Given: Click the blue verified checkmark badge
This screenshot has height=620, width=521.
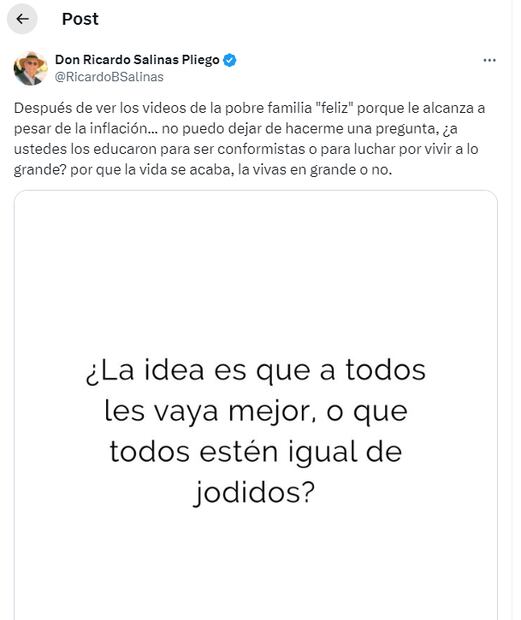Looking at the screenshot, I should coord(230,60).
